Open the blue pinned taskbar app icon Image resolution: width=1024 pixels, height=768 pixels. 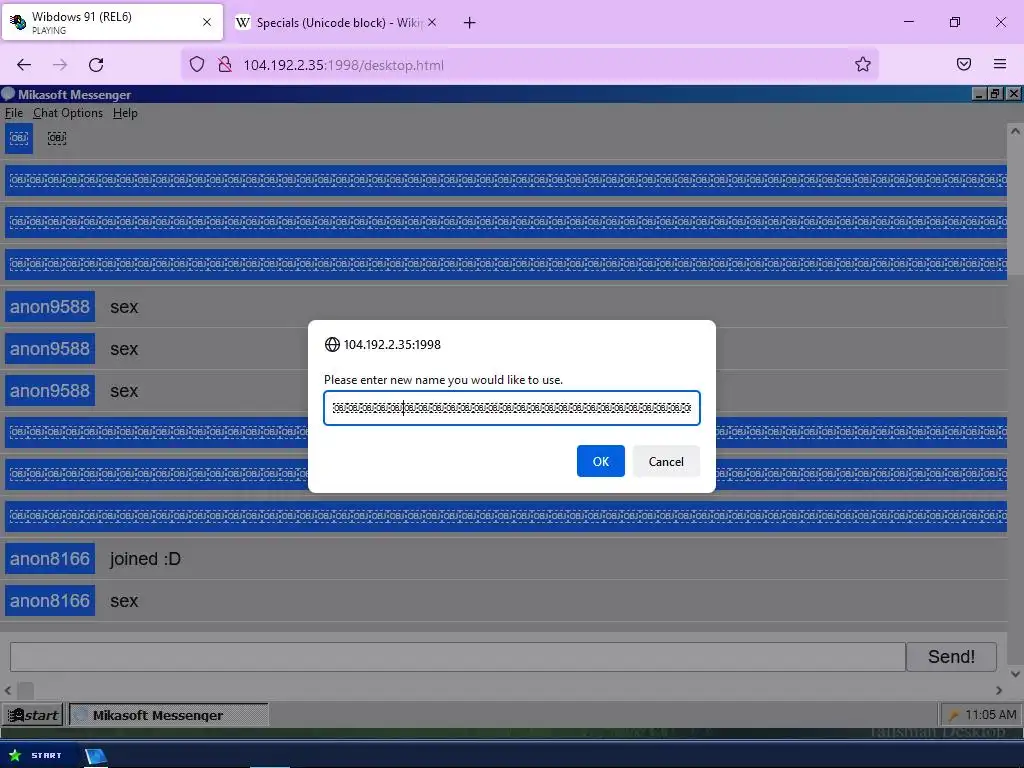[95, 756]
